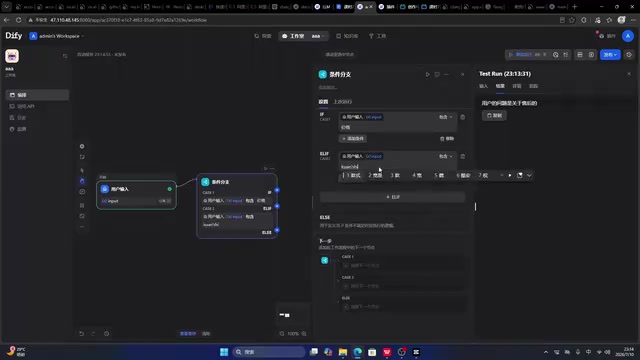Viewport: 640px width, 360px height.
Task: Undo the last canvas action
Action: click(x=81, y=333)
